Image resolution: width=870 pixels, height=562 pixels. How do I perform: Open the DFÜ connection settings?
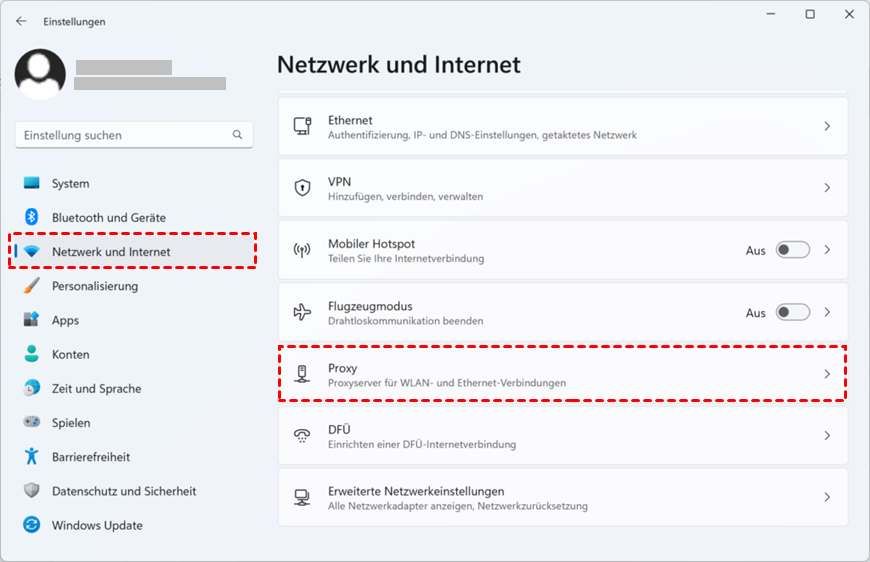[560, 436]
